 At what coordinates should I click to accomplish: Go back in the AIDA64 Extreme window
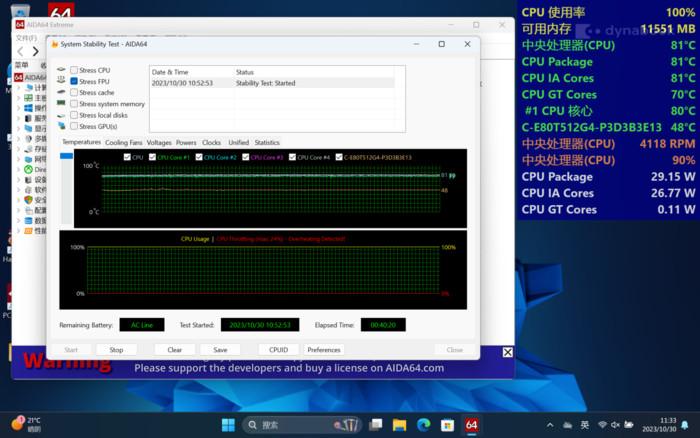click(x=21, y=52)
